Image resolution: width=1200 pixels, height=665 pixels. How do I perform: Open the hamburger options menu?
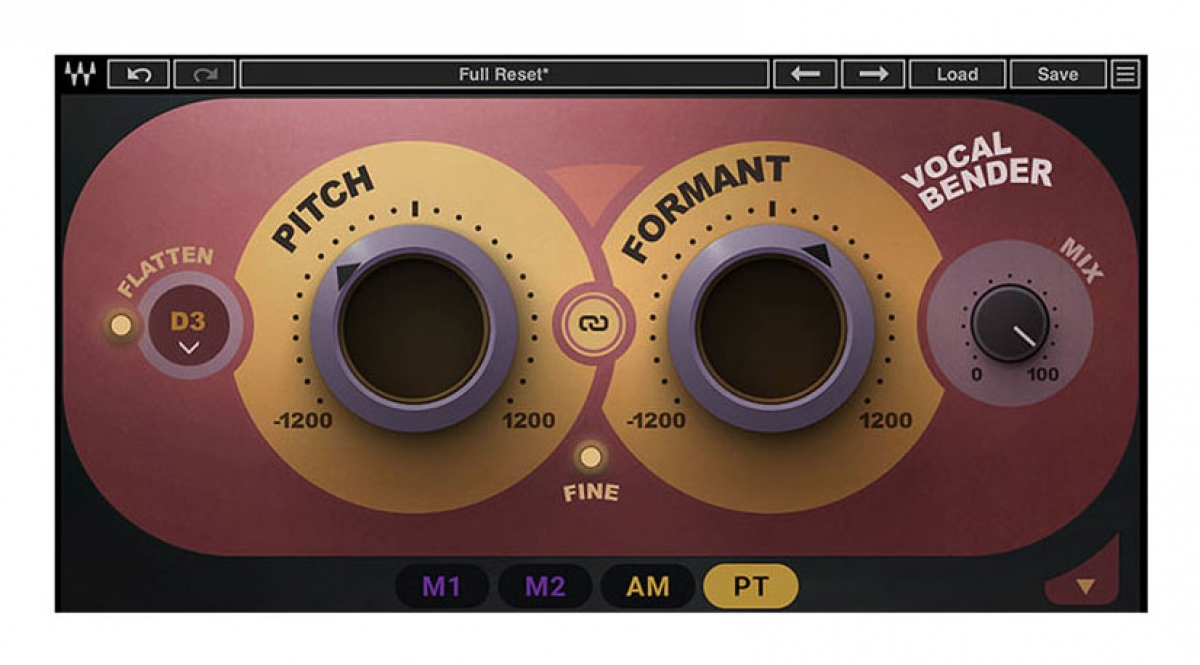(x=1126, y=75)
